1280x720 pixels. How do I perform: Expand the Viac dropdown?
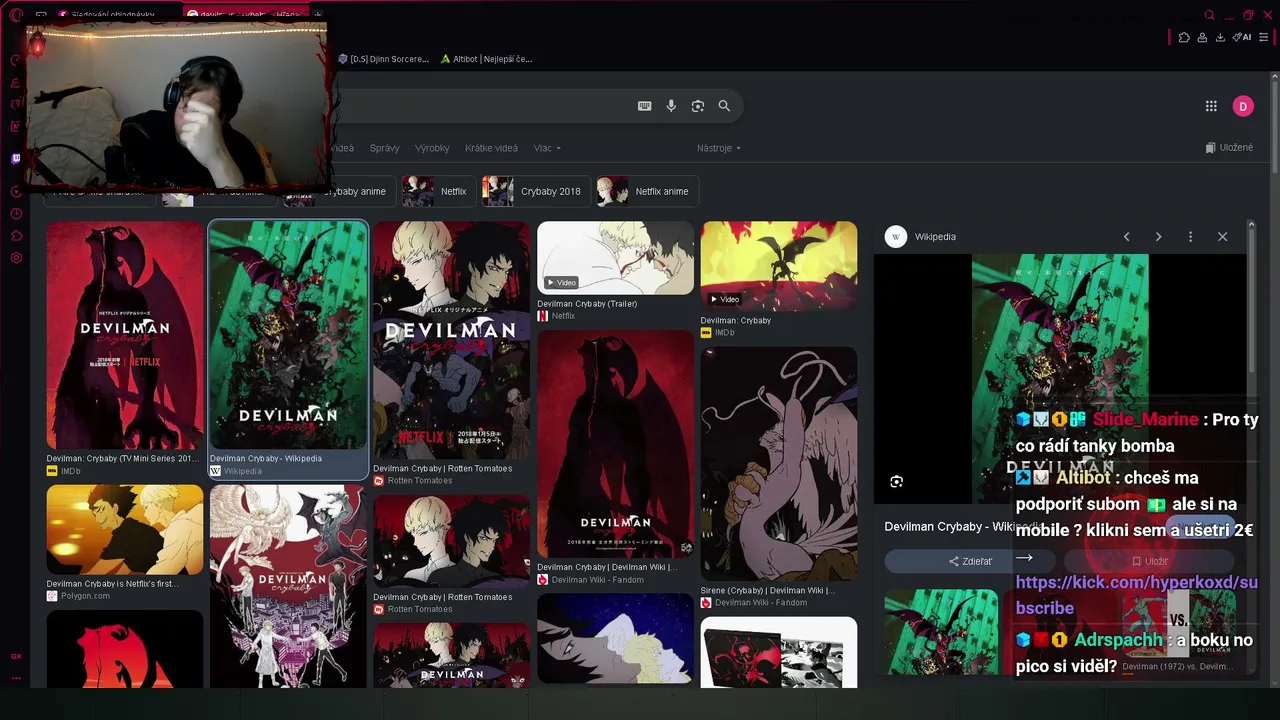coord(547,148)
